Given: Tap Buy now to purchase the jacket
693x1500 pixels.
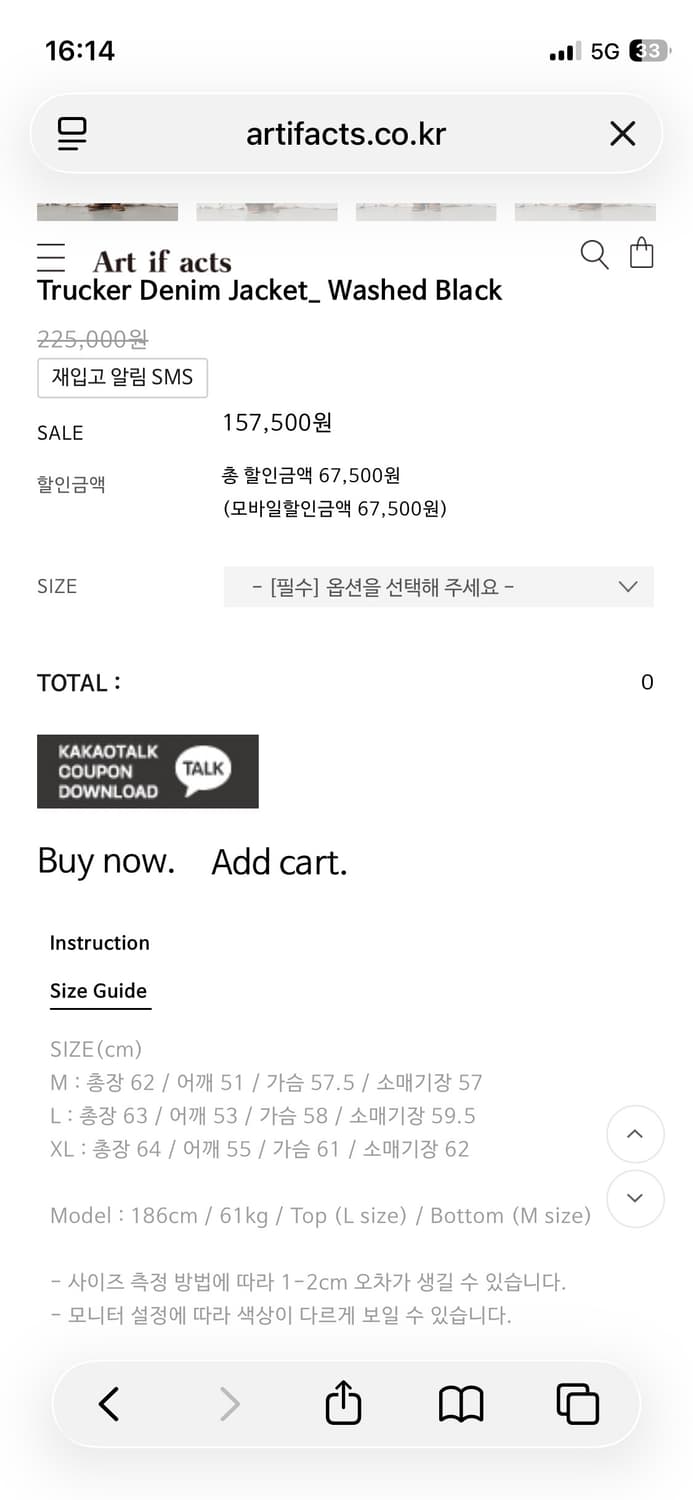Looking at the screenshot, I should click(105, 861).
